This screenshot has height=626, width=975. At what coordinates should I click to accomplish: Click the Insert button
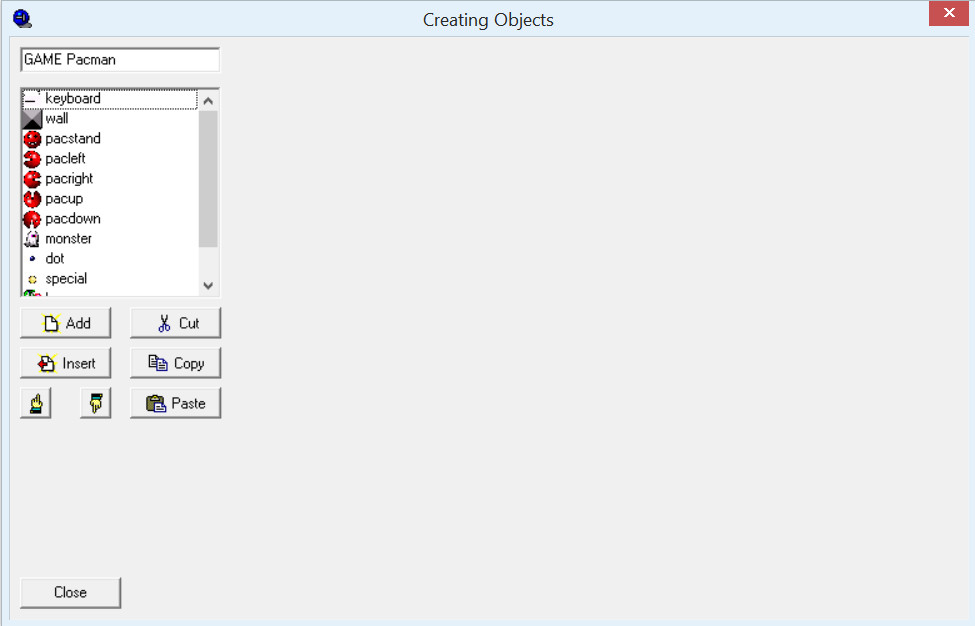[66, 363]
